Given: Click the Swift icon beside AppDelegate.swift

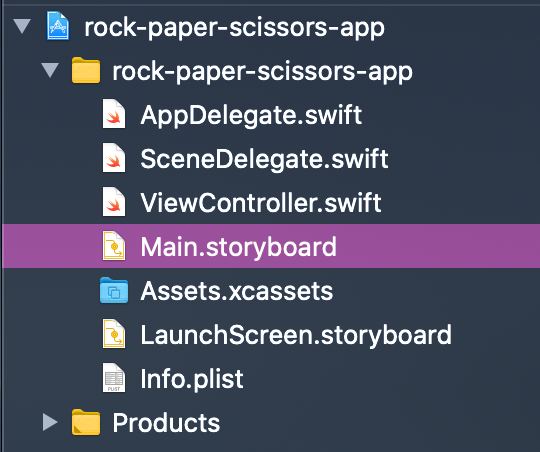Looking at the screenshot, I should pos(114,114).
